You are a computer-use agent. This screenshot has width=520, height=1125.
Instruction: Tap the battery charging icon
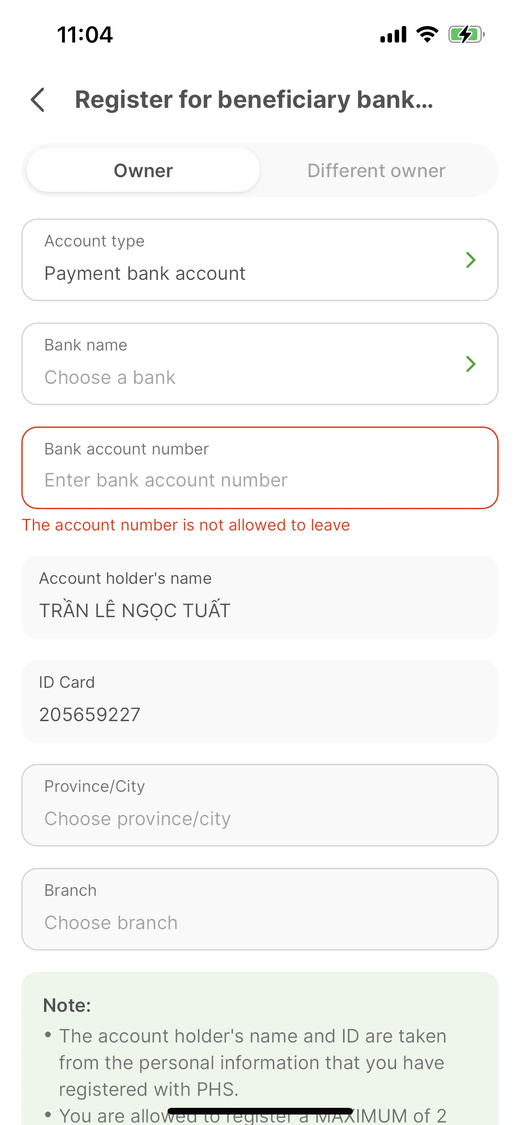[467, 34]
